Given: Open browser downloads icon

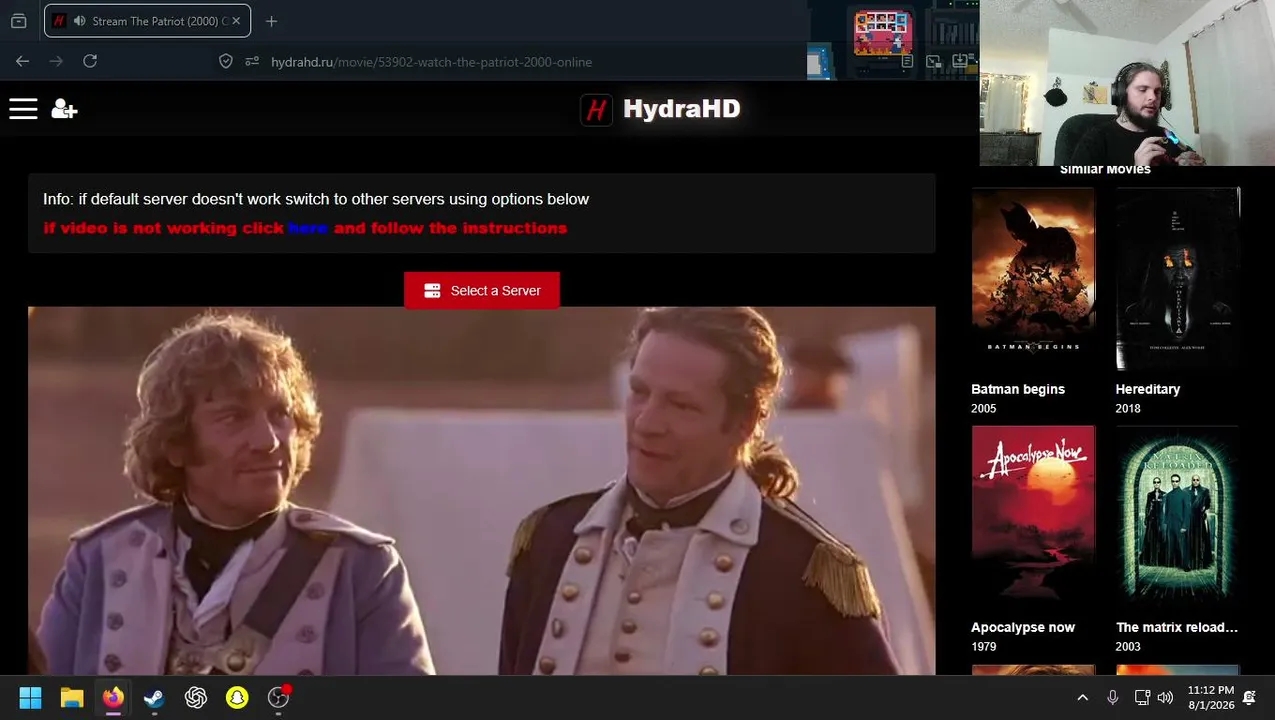Looking at the screenshot, I should 960,62.
